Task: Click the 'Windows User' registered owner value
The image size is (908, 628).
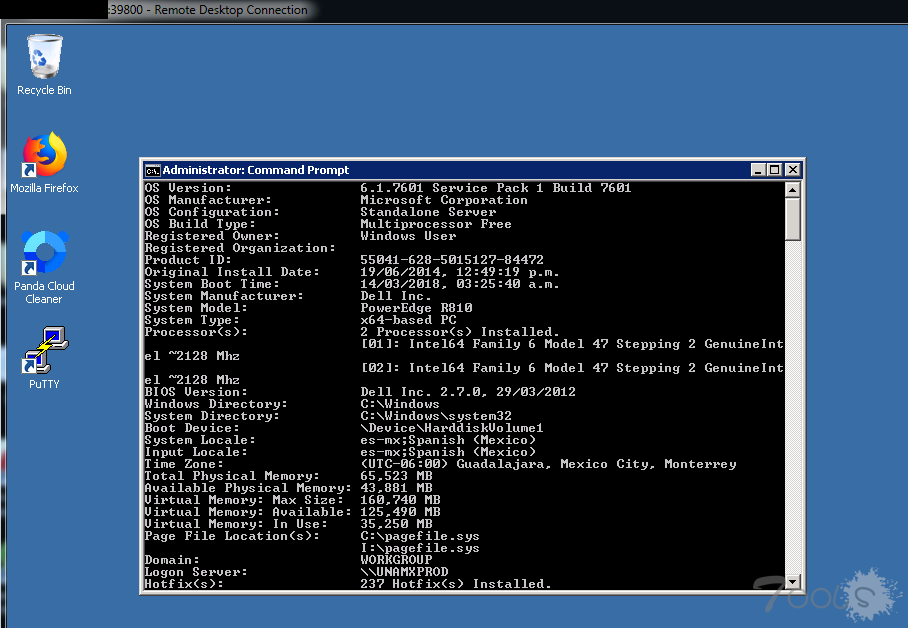Action: (x=408, y=236)
